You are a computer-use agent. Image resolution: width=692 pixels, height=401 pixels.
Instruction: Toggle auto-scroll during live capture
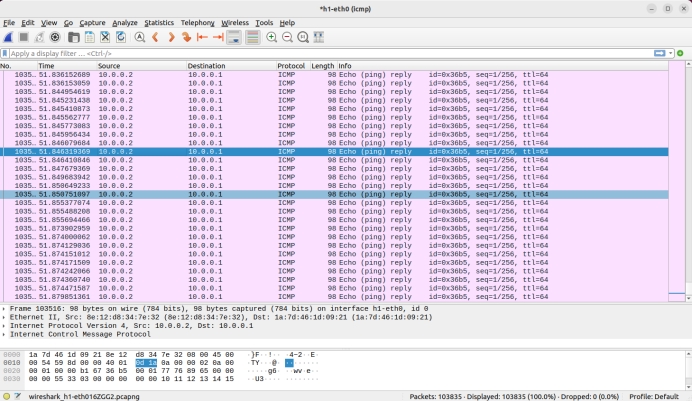click(235, 37)
